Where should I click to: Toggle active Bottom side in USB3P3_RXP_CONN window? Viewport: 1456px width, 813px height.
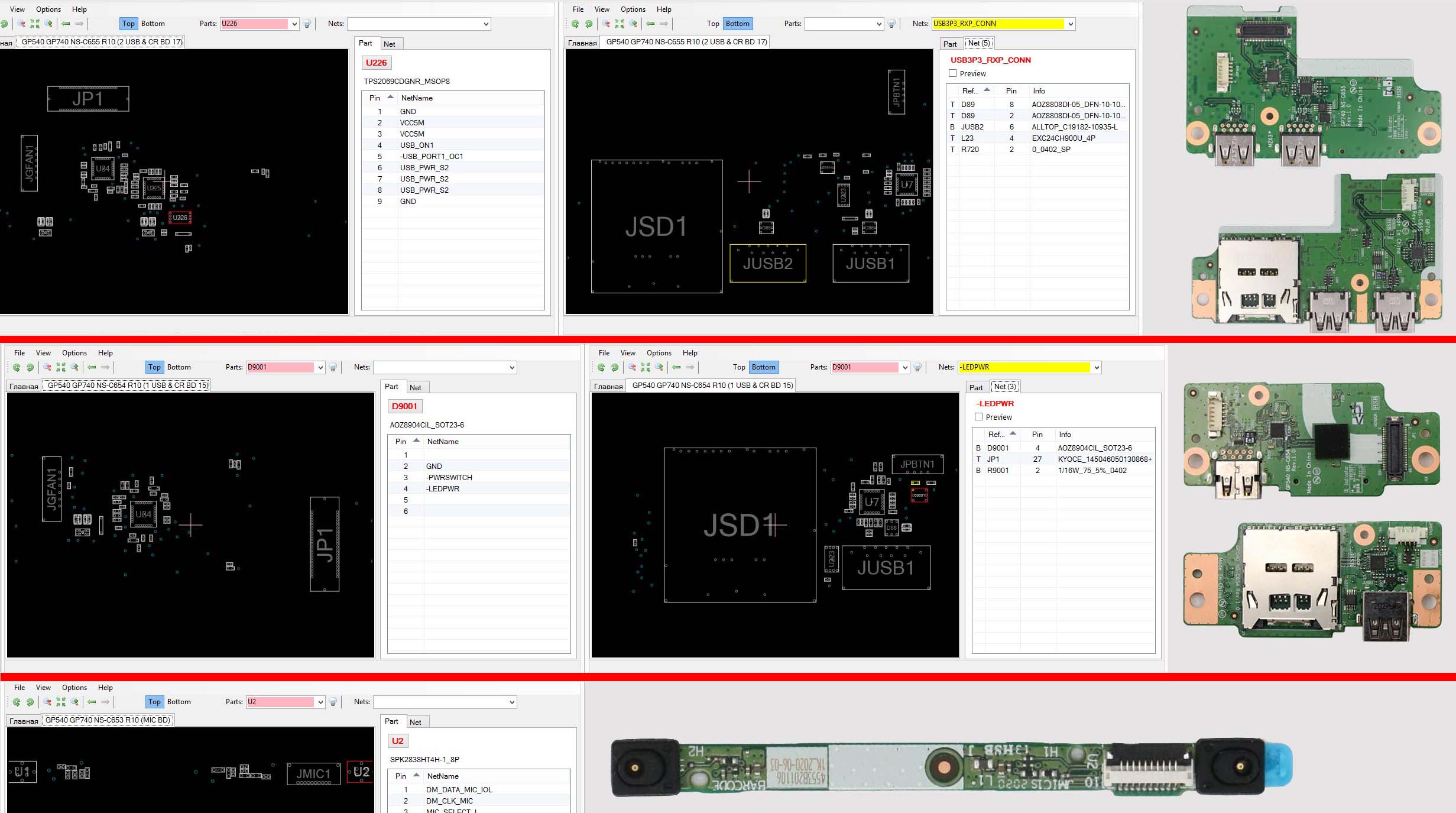738,24
